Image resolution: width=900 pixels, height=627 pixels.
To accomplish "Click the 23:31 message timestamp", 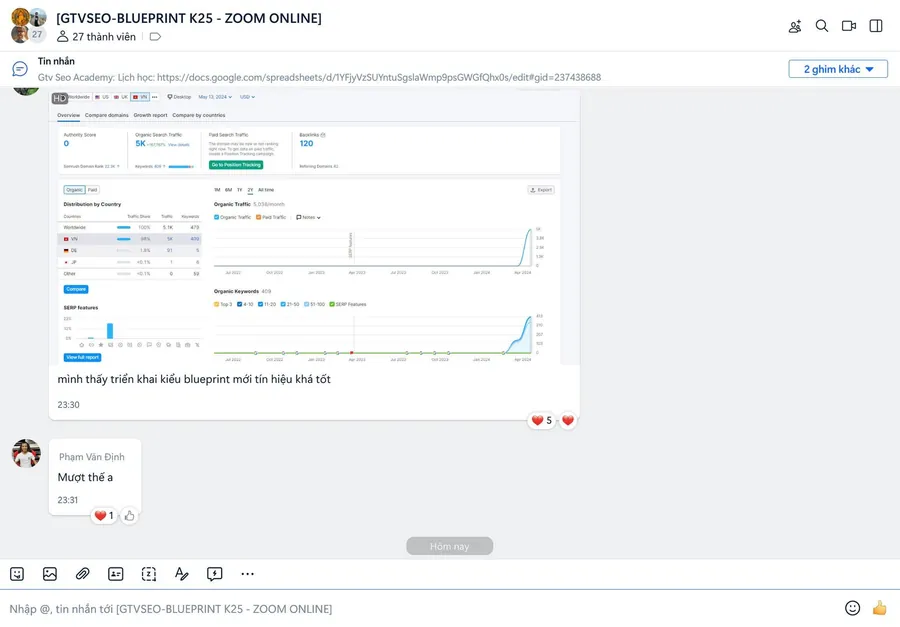I will (x=68, y=500).
